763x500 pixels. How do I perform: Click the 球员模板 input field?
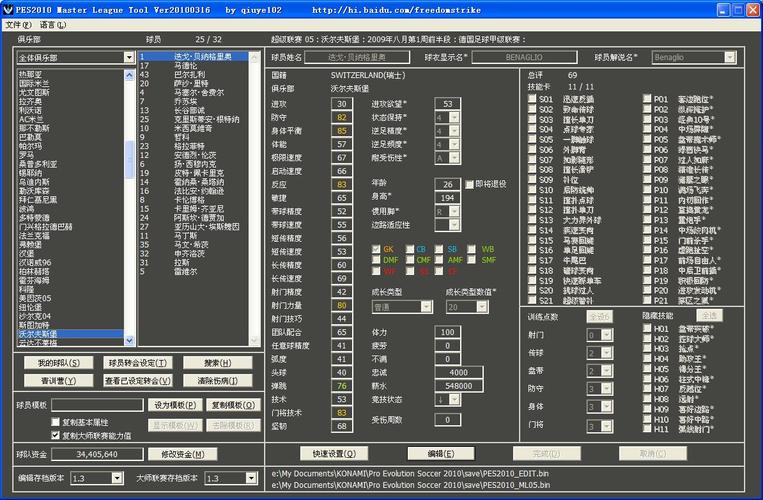[97, 405]
